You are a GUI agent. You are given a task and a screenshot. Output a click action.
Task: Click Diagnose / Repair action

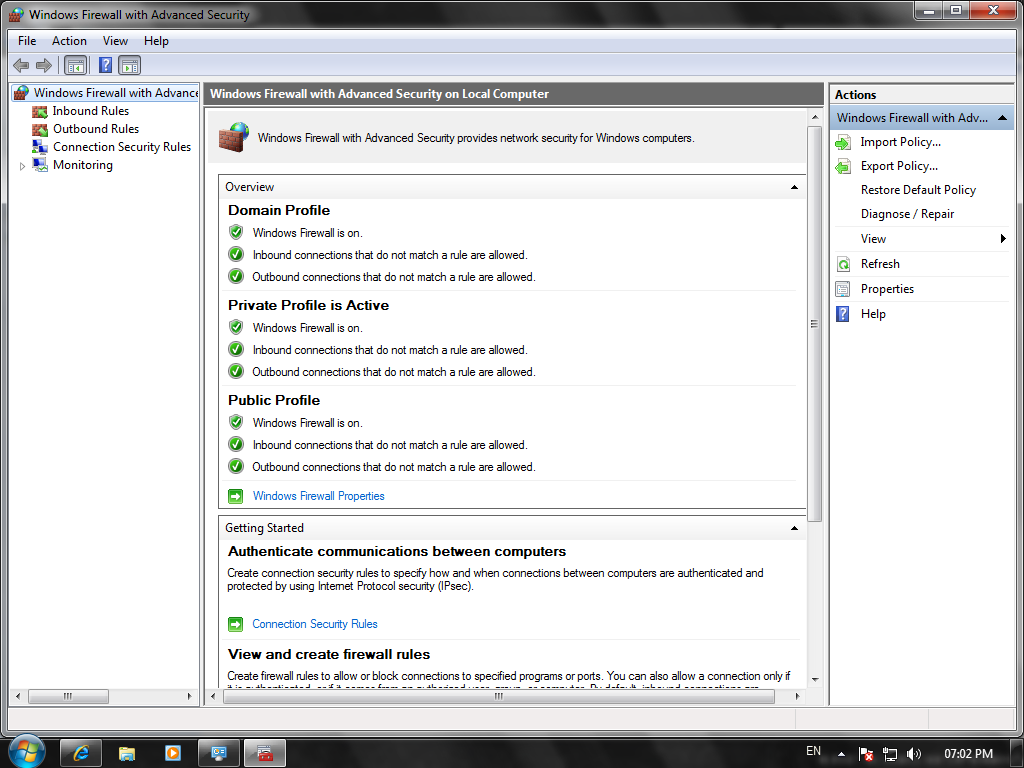point(907,214)
